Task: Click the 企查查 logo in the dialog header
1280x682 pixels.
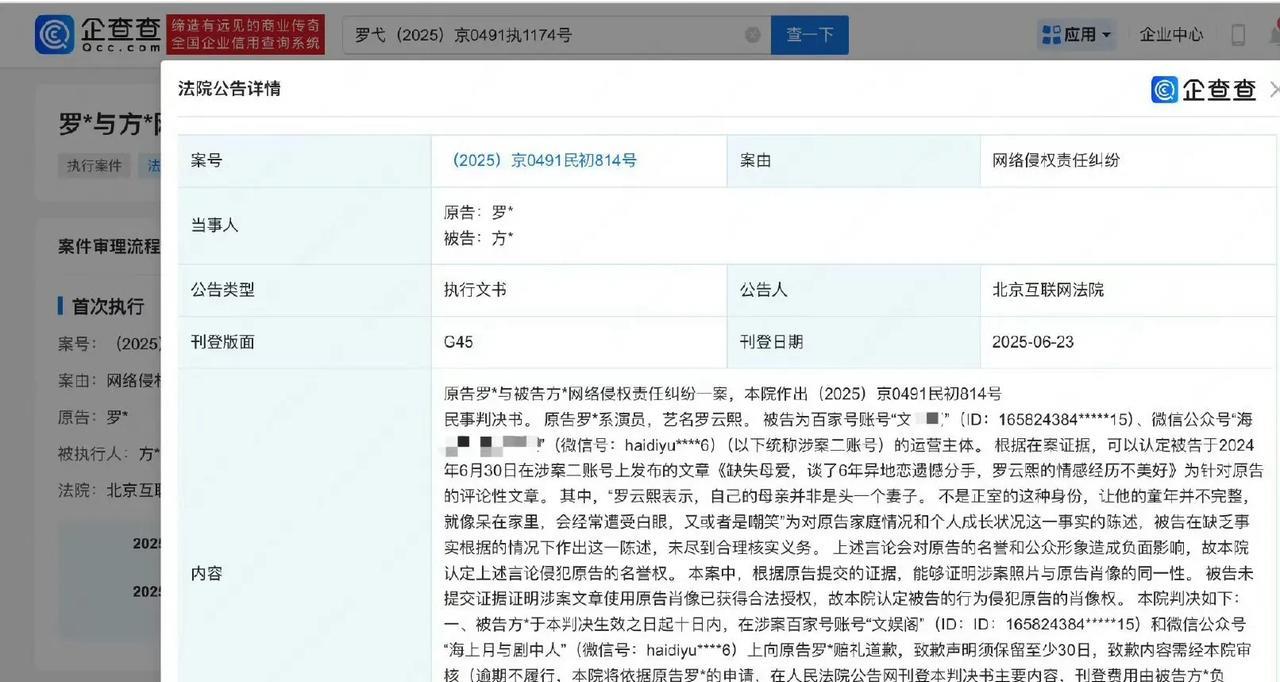Action: tap(1204, 89)
